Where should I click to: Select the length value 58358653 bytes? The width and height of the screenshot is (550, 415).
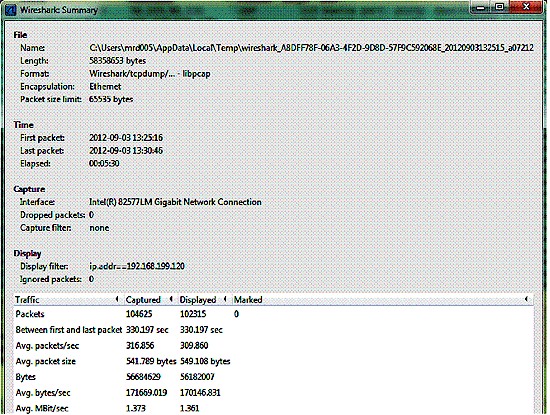click(x=118, y=61)
